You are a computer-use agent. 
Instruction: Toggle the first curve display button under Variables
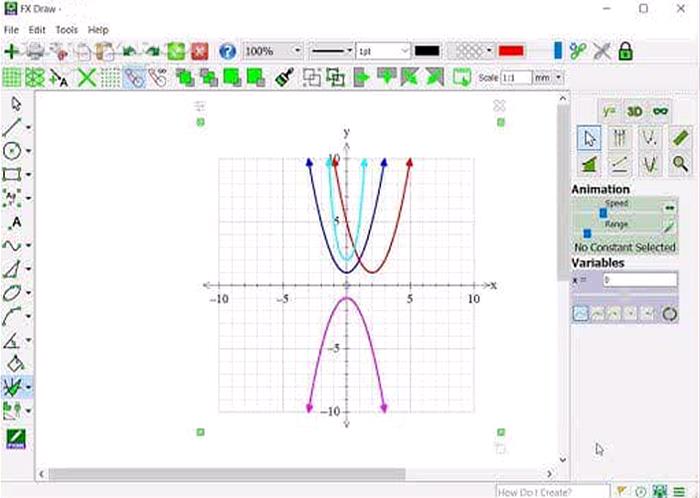point(580,314)
